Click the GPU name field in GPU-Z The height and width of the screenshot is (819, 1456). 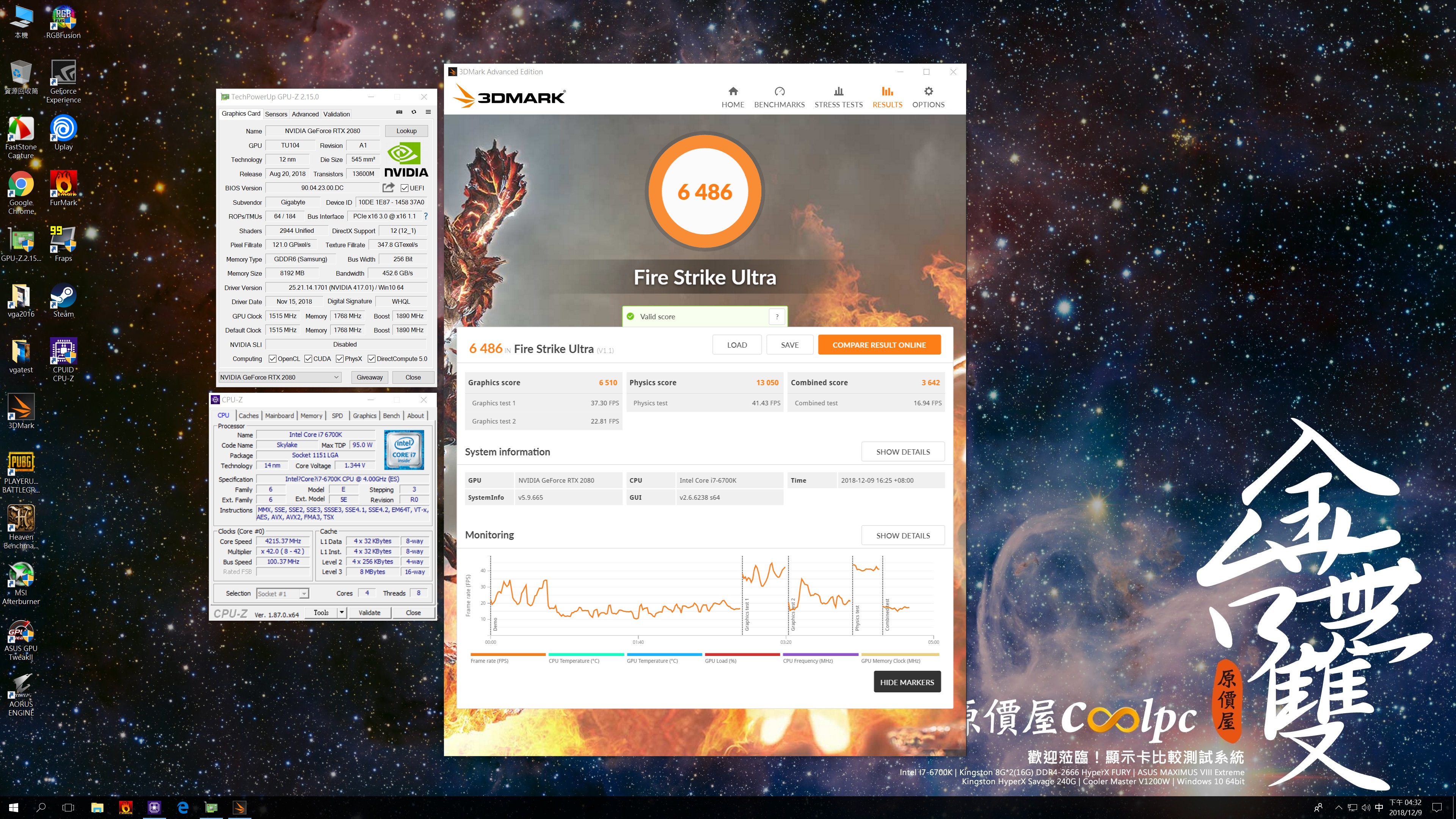(322, 130)
